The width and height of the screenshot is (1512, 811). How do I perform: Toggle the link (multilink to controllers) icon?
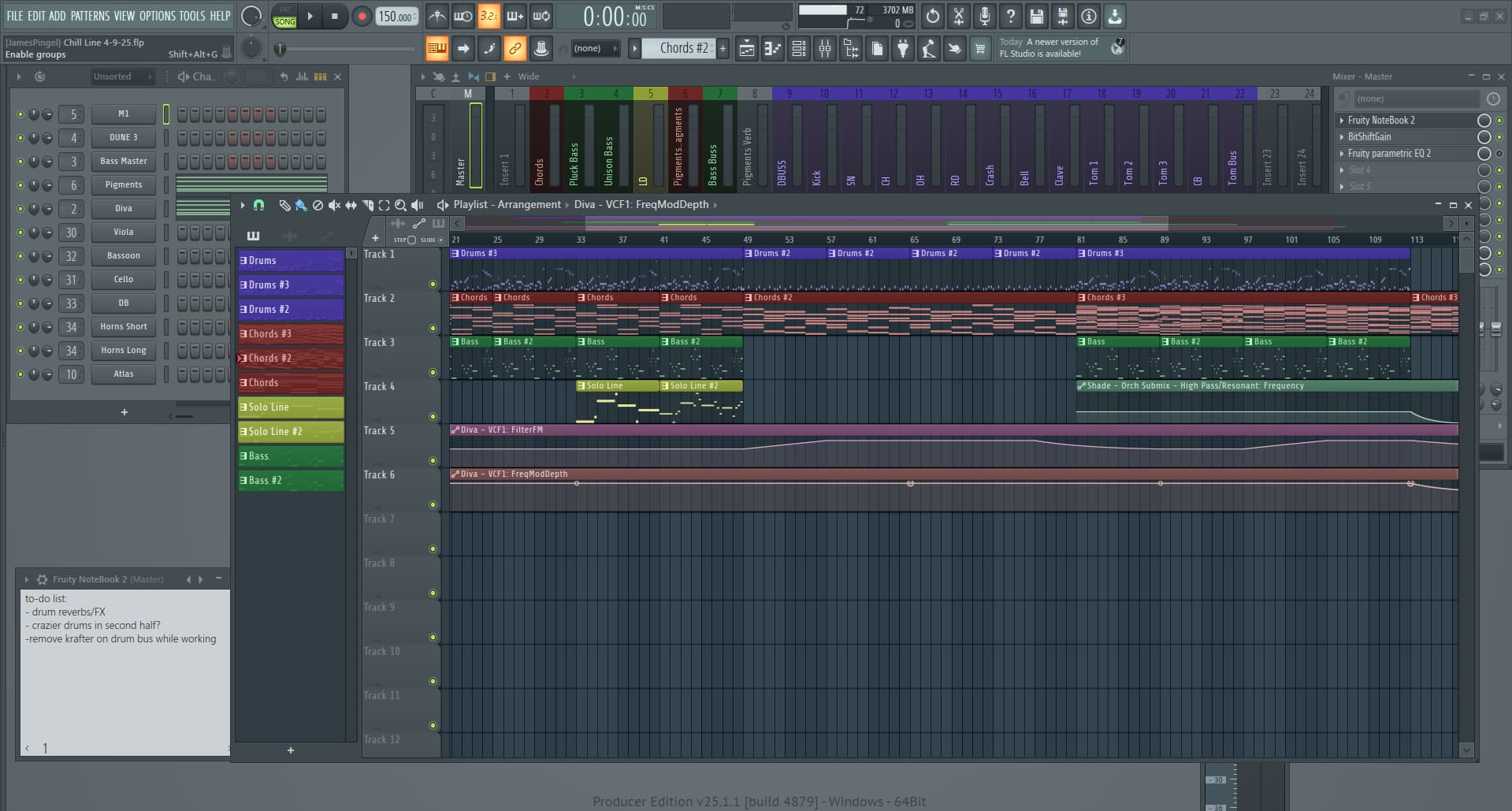[x=515, y=49]
